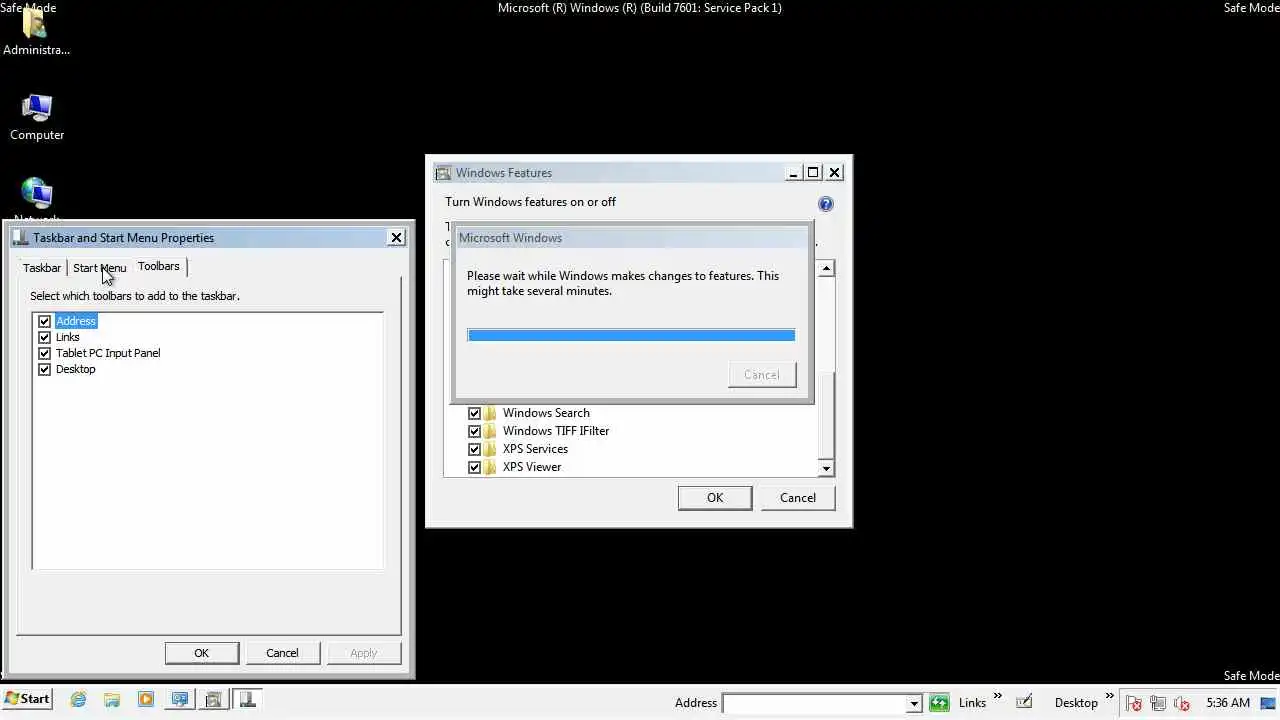Click the Desktop toolbar label on taskbar

click(x=1076, y=703)
